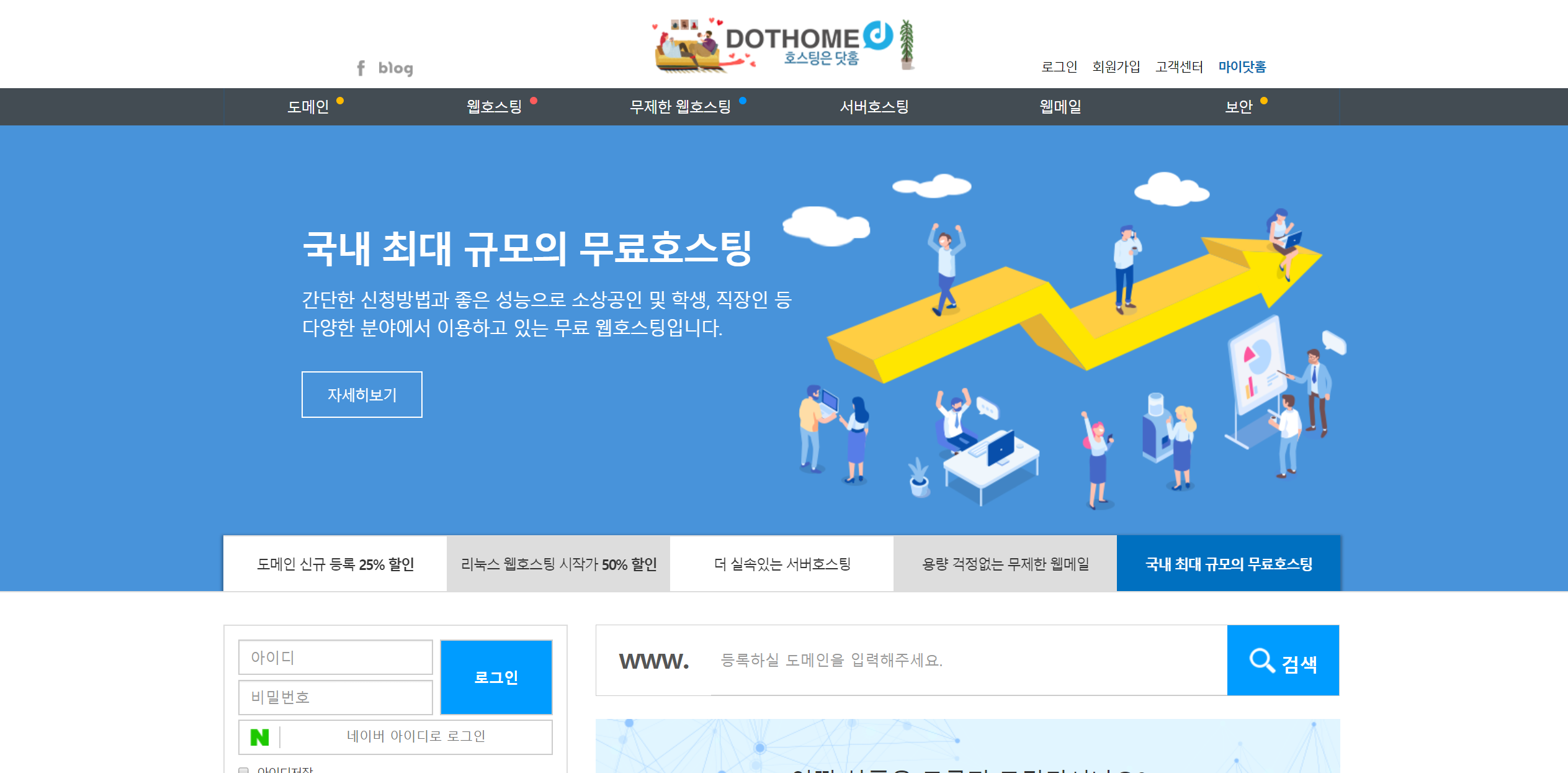
Task: Open the 회원가입 link
Action: pos(1116,66)
